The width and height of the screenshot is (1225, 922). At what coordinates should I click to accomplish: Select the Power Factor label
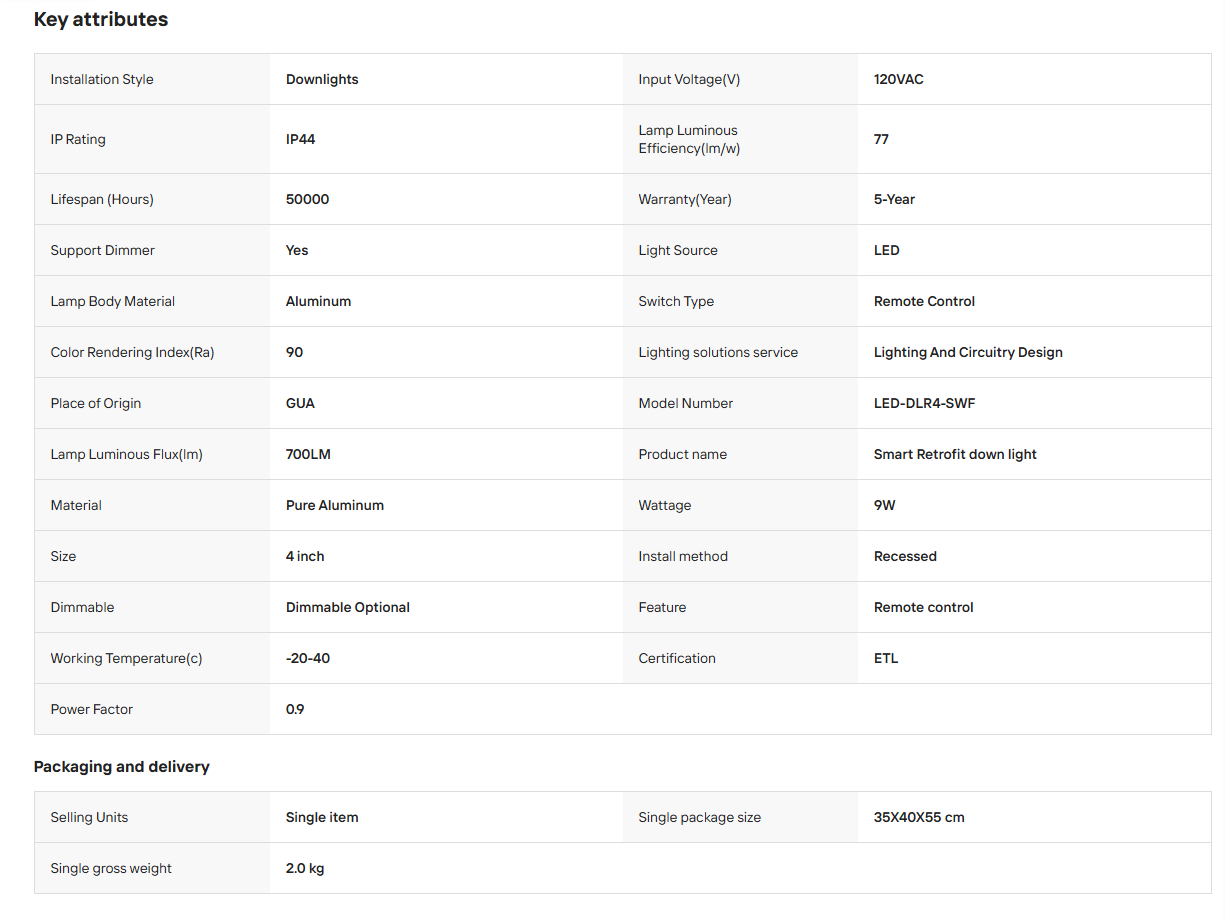(92, 709)
